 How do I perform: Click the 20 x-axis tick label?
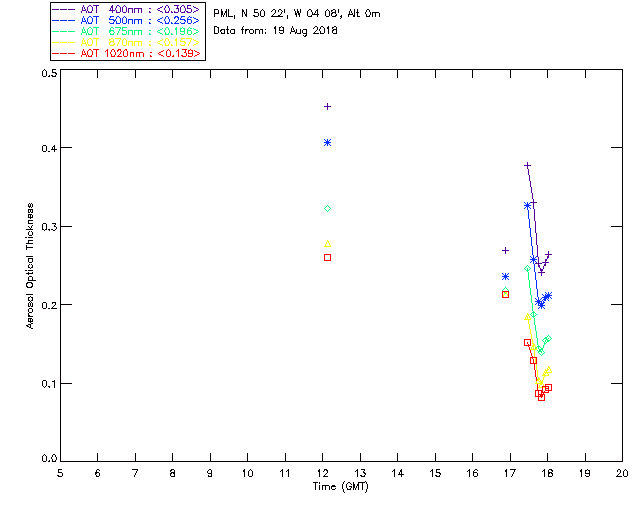tap(622, 473)
